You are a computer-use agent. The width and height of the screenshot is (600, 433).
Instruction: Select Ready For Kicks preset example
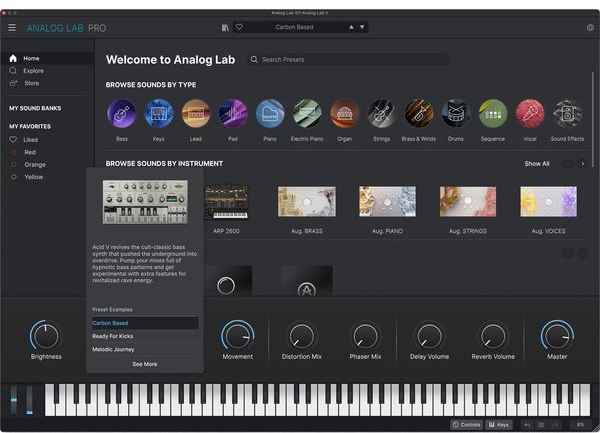(x=145, y=336)
